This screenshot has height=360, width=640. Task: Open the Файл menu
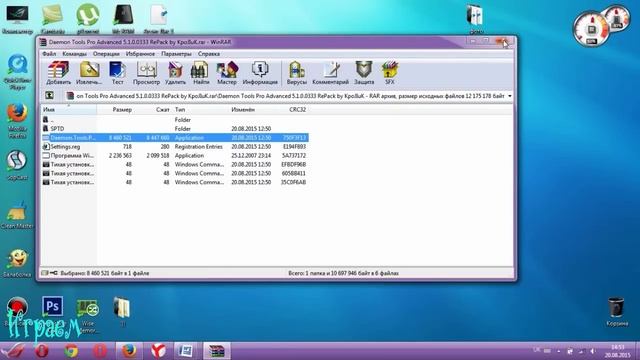coord(49,53)
